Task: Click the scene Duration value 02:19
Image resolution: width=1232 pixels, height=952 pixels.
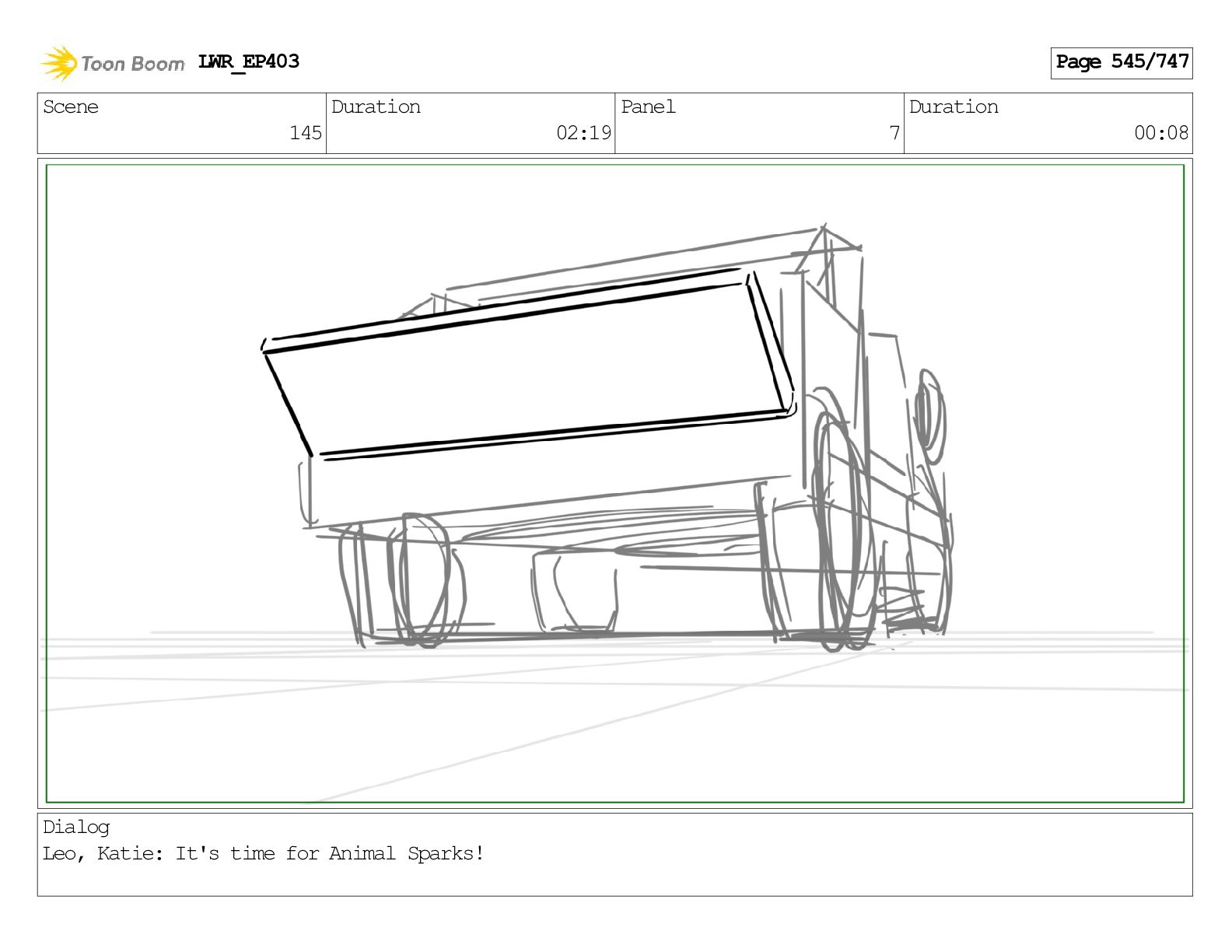Action: [583, 133]
